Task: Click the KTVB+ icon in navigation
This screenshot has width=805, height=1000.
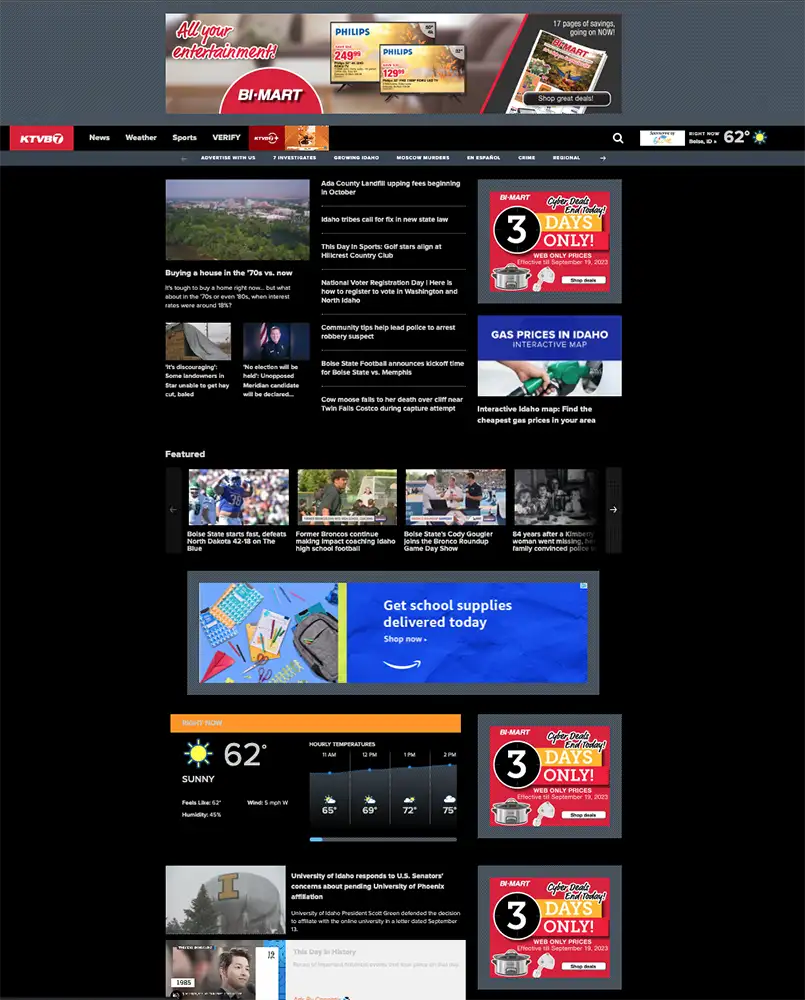Action: tap(266, 138)
